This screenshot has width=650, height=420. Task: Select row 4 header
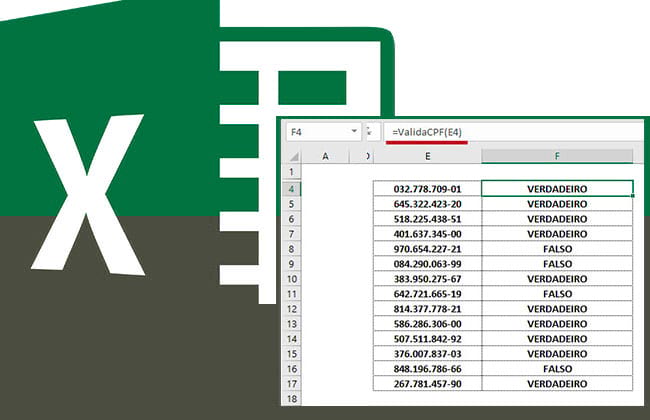pos(291,189)
